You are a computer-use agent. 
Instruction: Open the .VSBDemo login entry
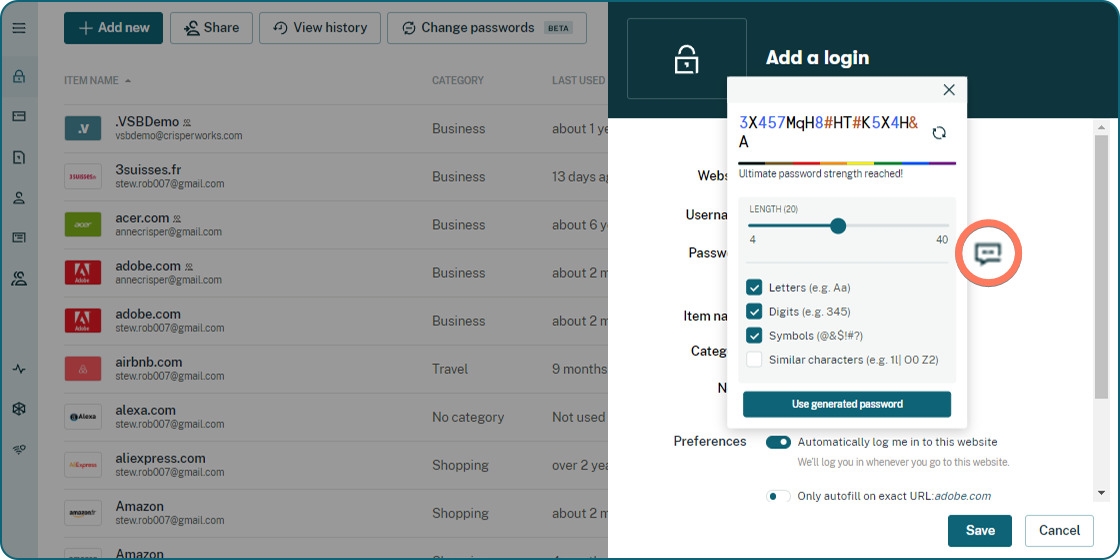click(336, 129)
